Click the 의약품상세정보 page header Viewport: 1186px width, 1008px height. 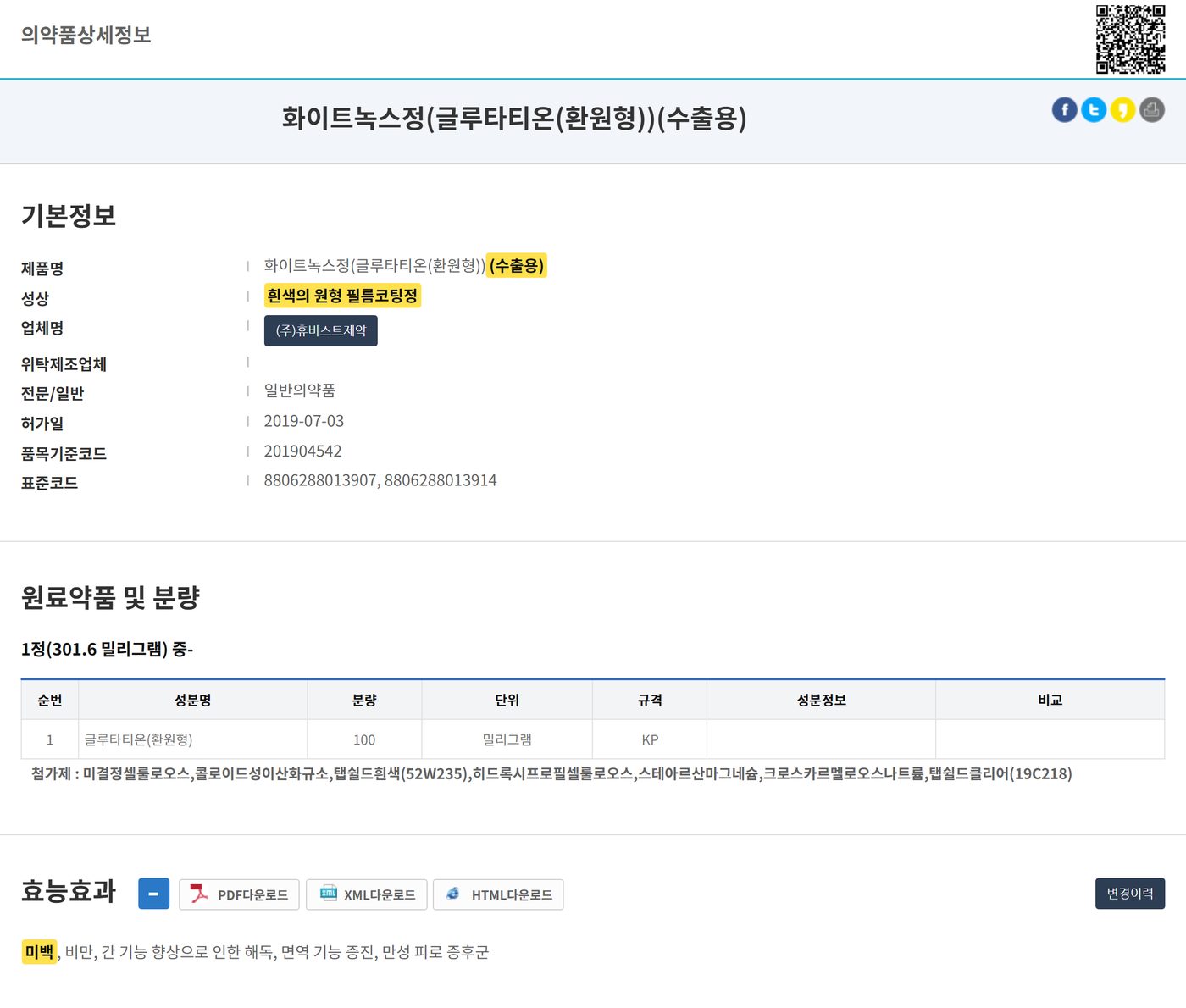click(x=86, y=35)
